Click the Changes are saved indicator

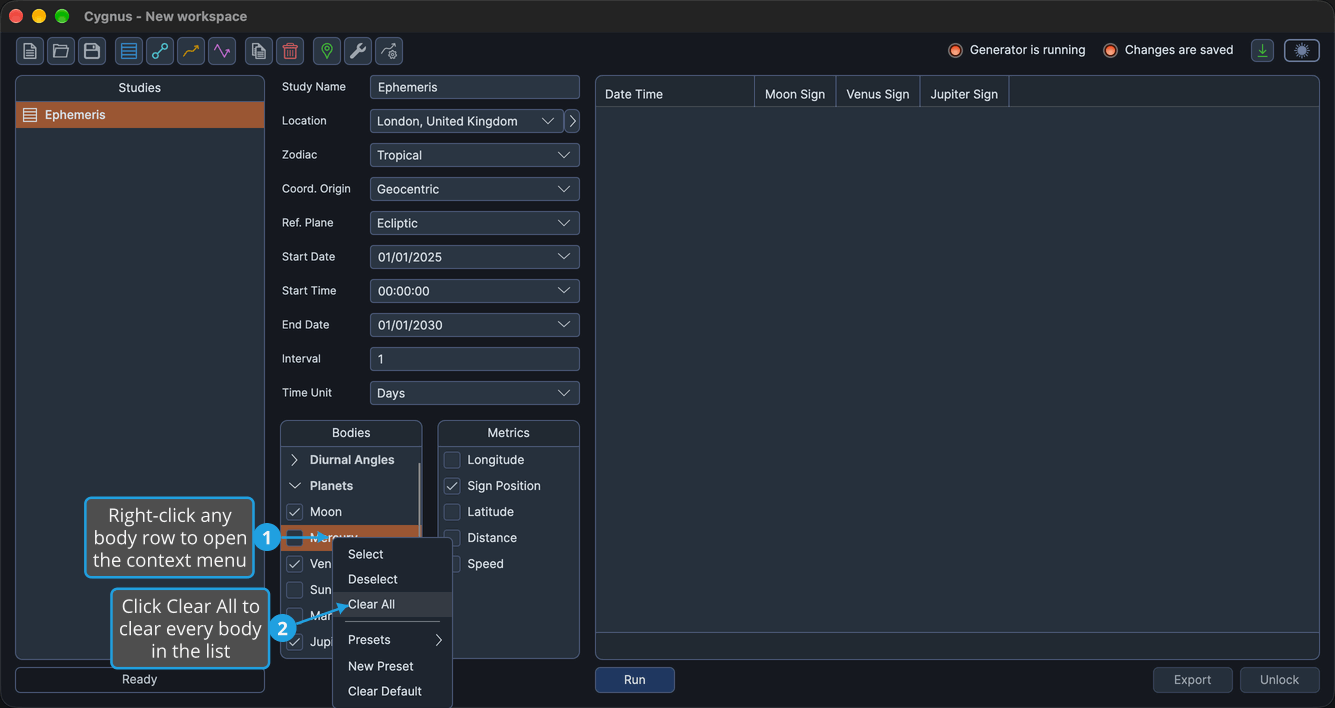[1168, 50]
